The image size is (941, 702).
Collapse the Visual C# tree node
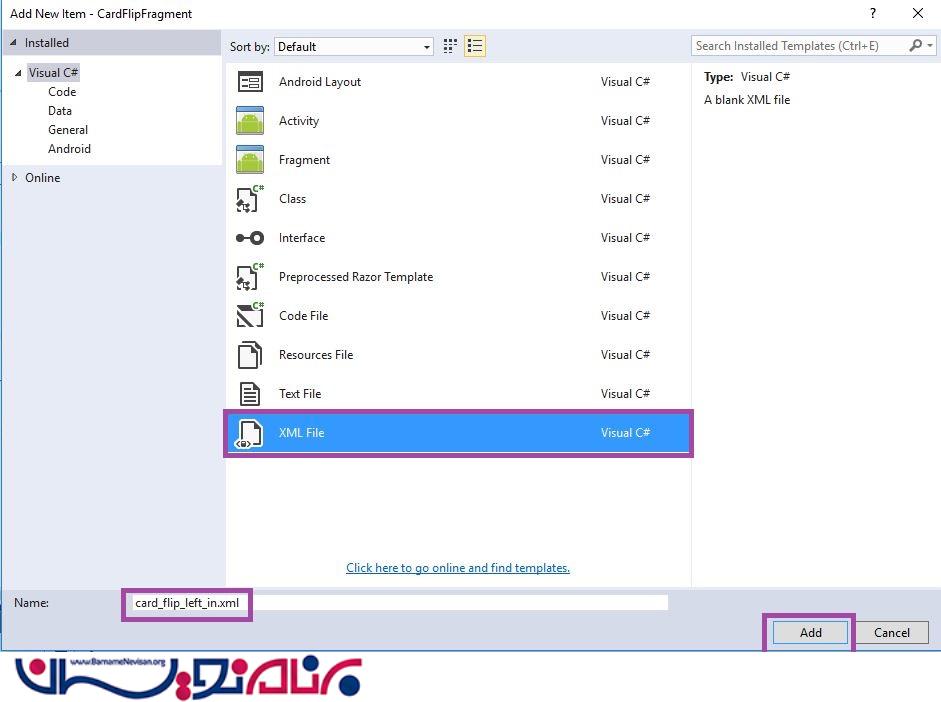[x=18, y=73]
